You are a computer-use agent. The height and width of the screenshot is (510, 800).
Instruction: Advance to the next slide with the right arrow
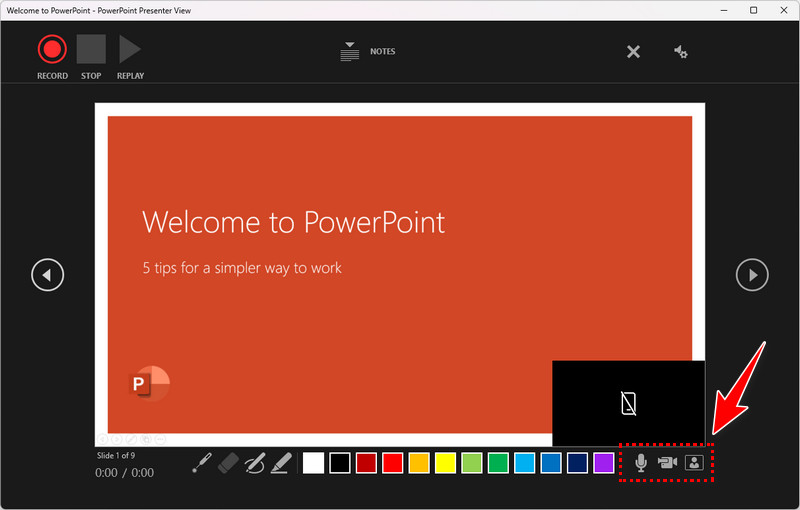(752, 275)
